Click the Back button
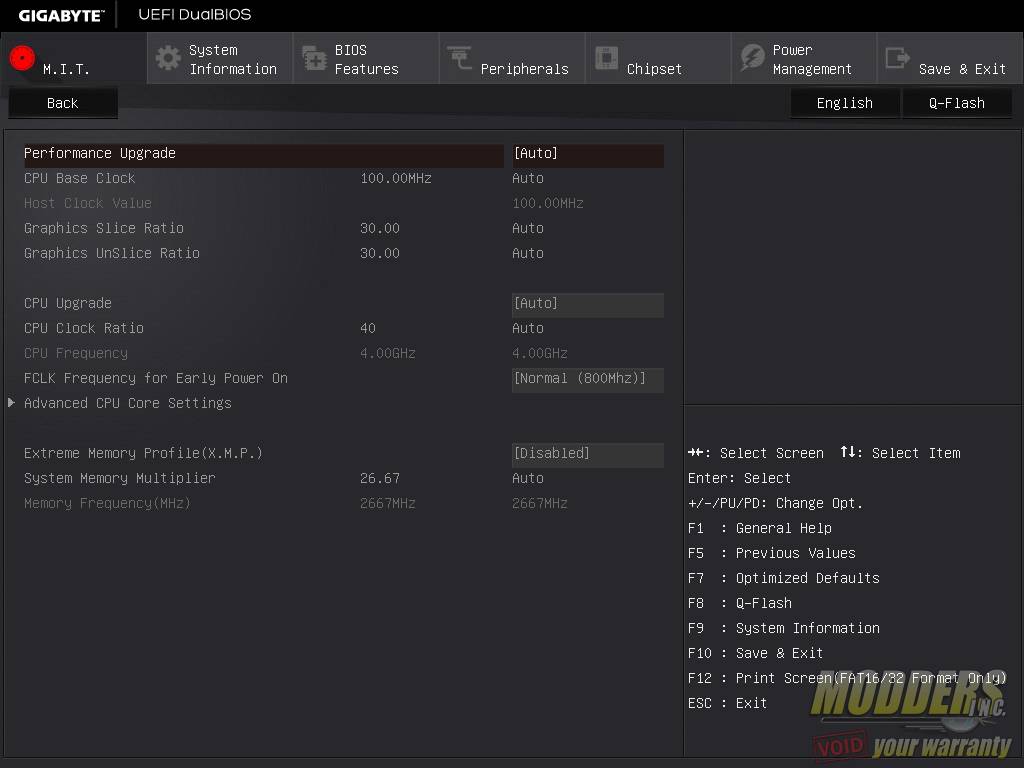Viewport: 1024px width, 768px height. 63,103
